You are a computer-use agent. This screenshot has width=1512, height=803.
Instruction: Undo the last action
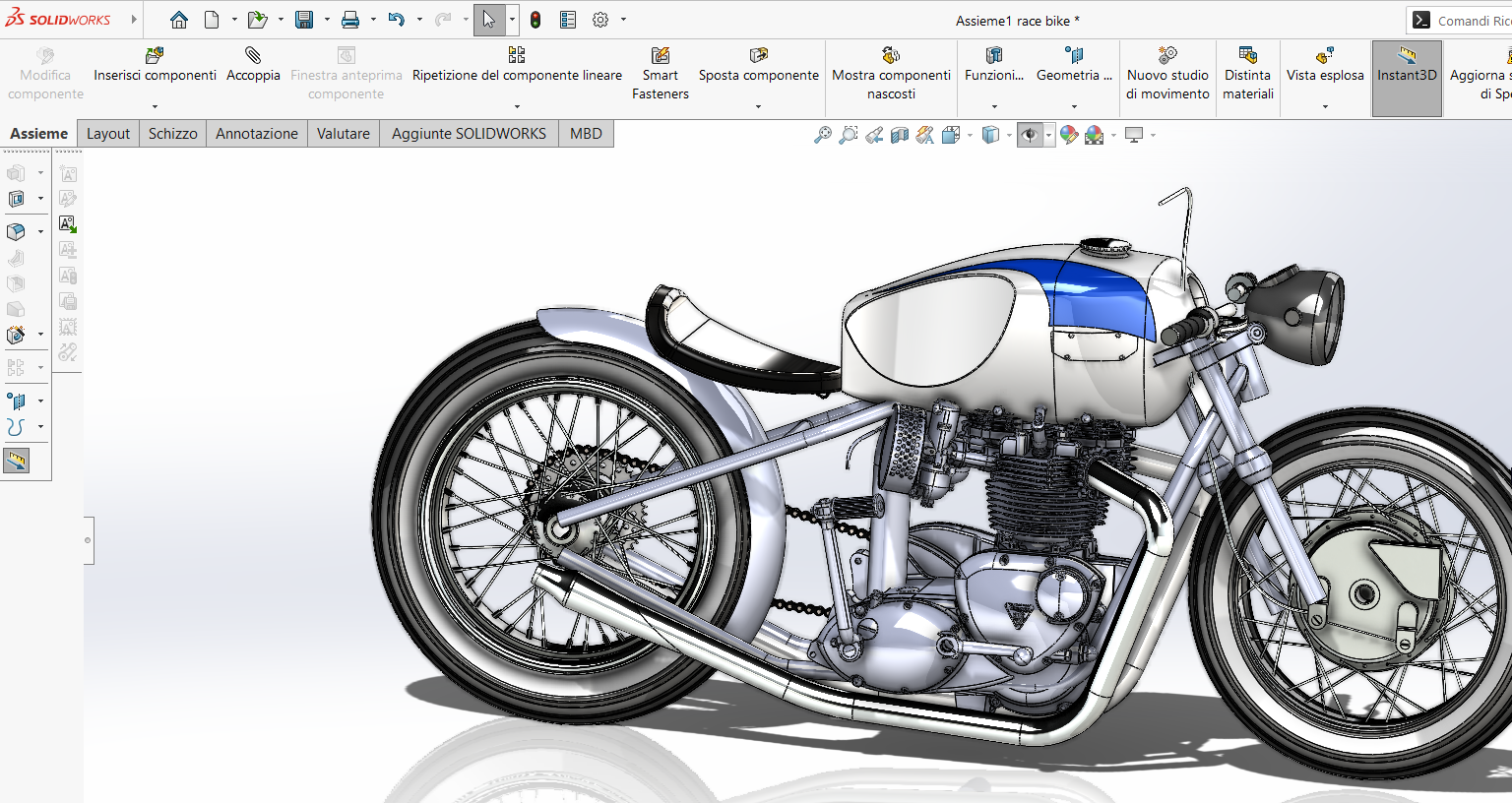click(396, 20)
